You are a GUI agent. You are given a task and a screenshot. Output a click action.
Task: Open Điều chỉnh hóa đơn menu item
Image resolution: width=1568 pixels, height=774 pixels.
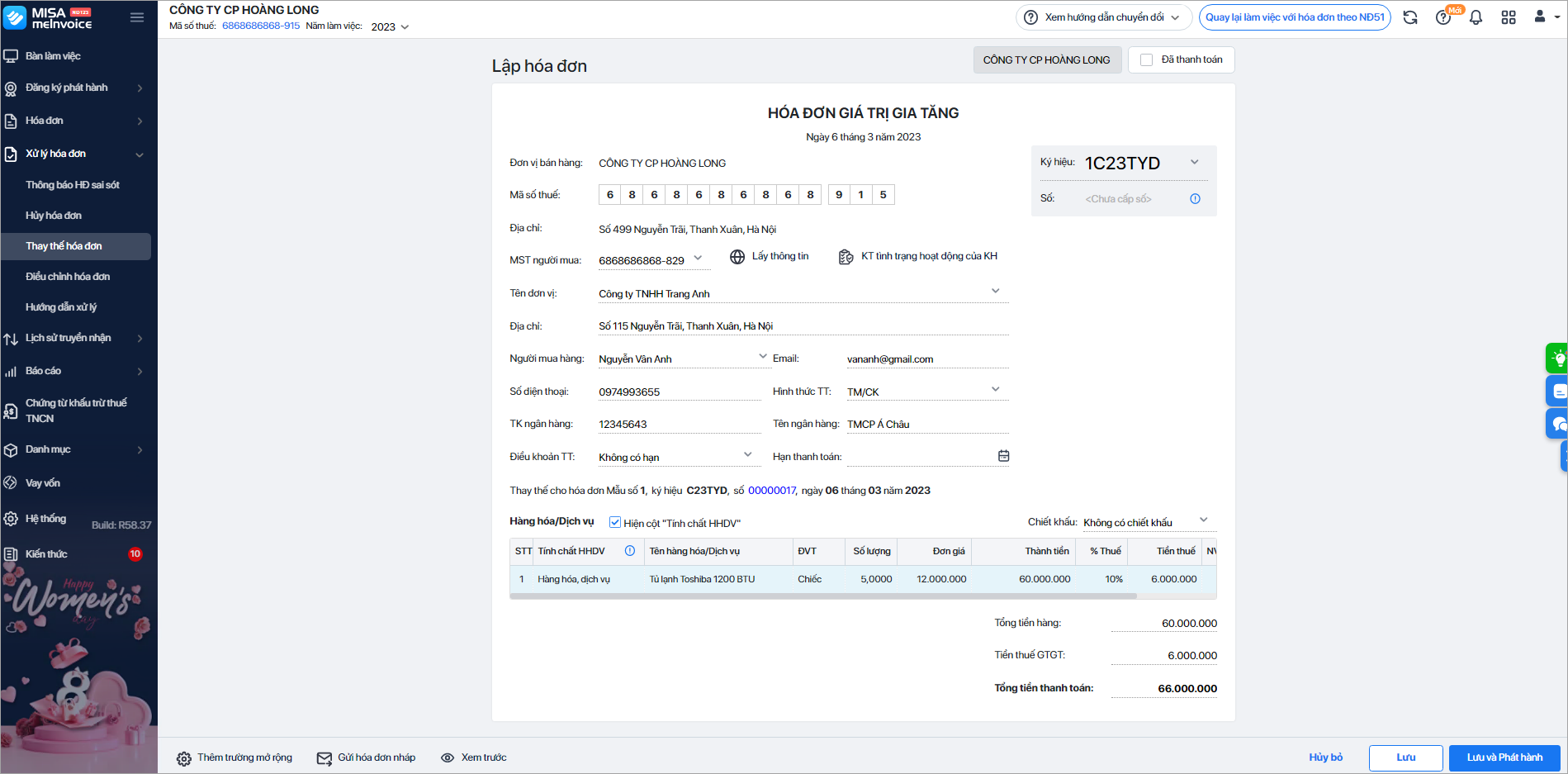click(68, 277)
